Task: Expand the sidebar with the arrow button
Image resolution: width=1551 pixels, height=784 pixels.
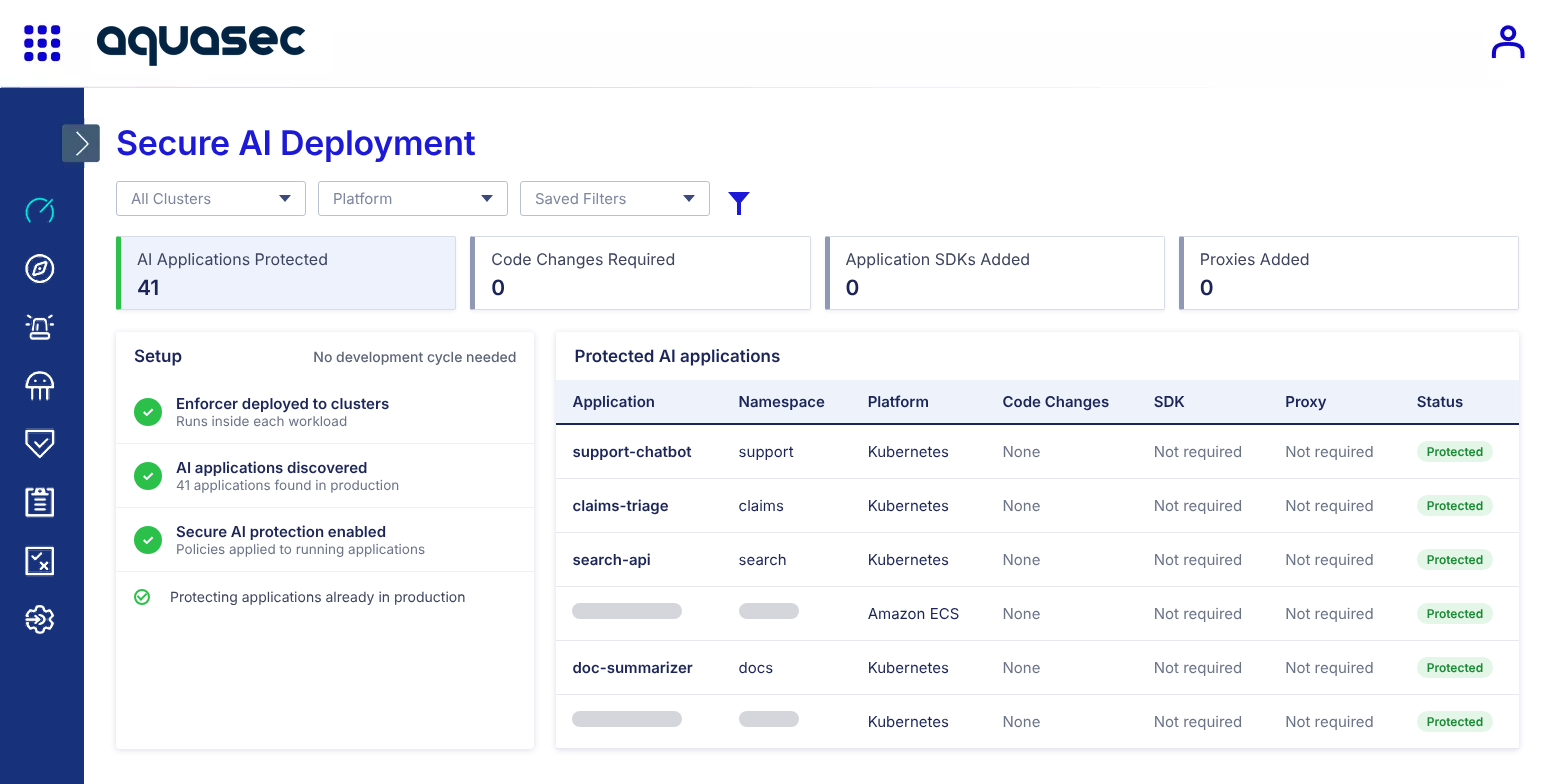Action: click(x=81, y=143)
